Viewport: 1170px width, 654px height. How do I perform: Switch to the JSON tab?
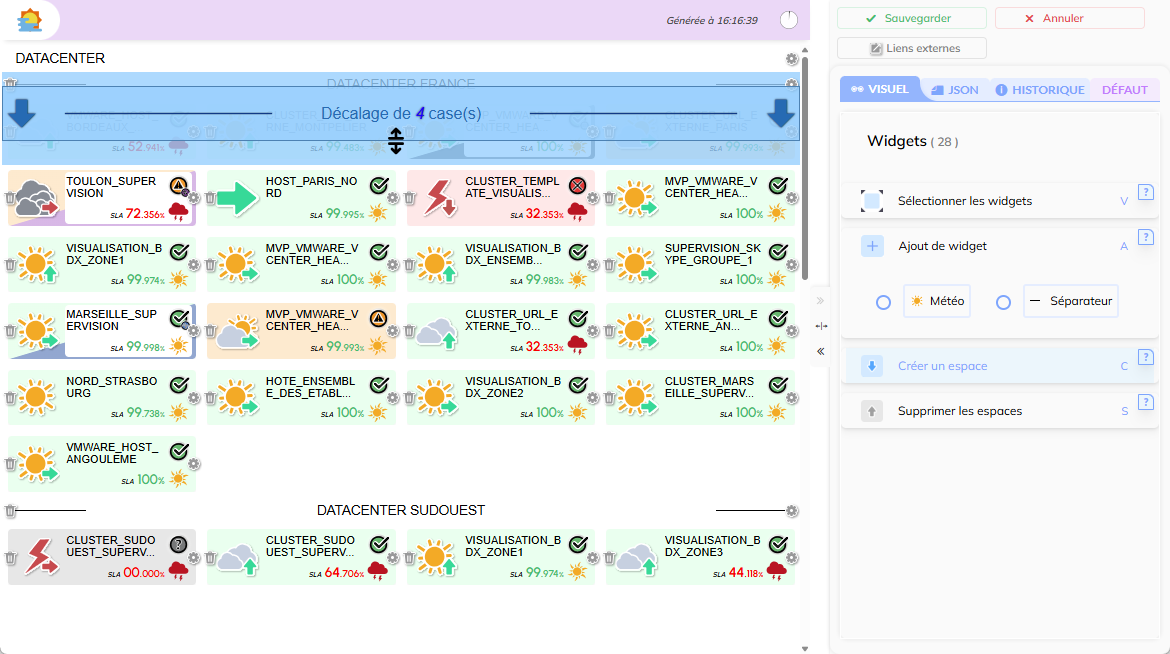tap(954, 90)
